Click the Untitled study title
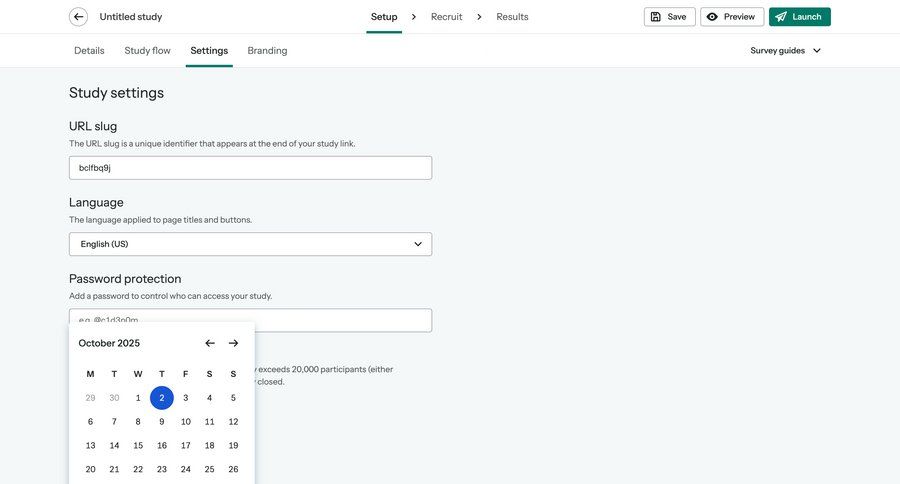Viewport: 900px width, 484px height. coord(131,17)
